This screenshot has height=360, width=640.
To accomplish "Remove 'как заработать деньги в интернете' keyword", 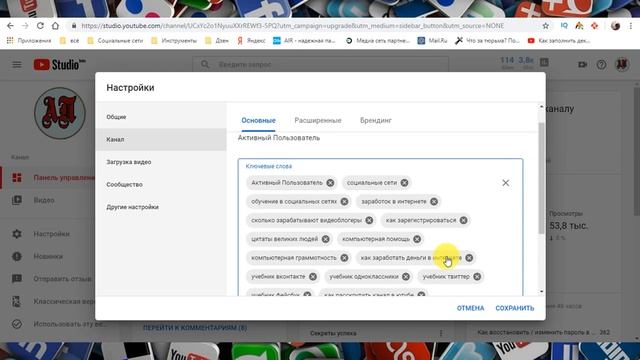I will [x=469, y=258].
